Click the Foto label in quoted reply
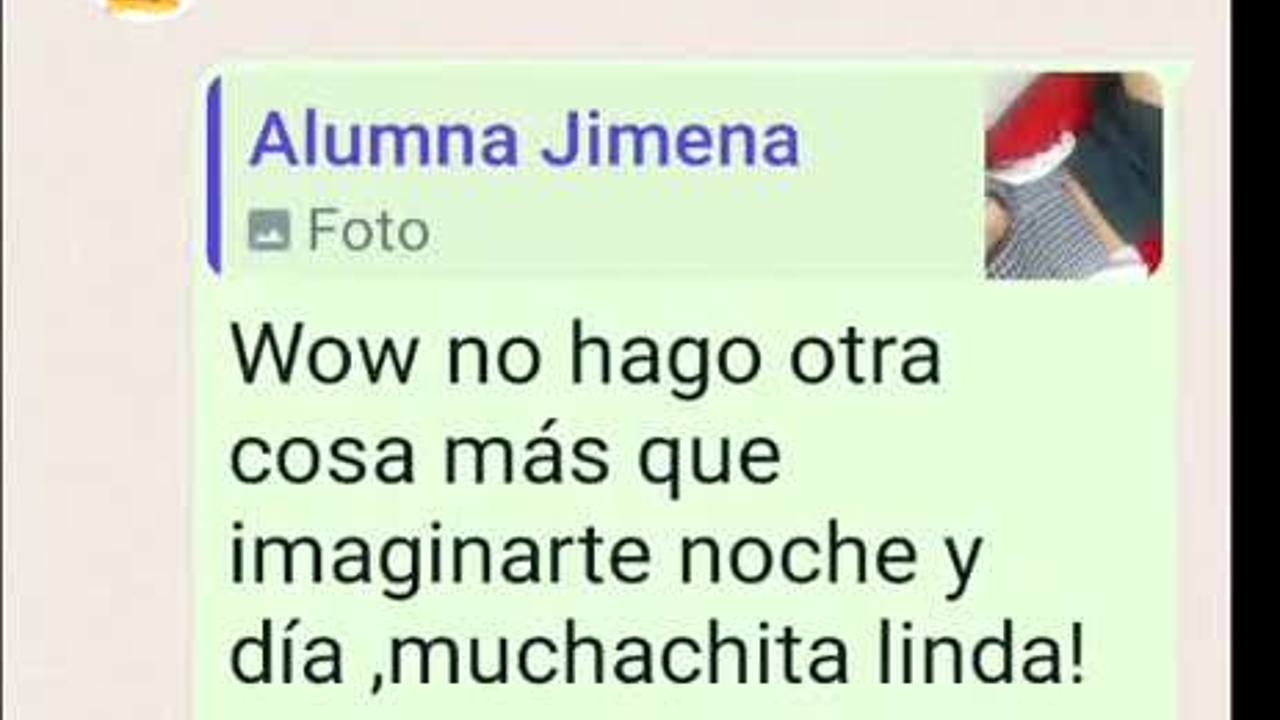 point(368,231)
